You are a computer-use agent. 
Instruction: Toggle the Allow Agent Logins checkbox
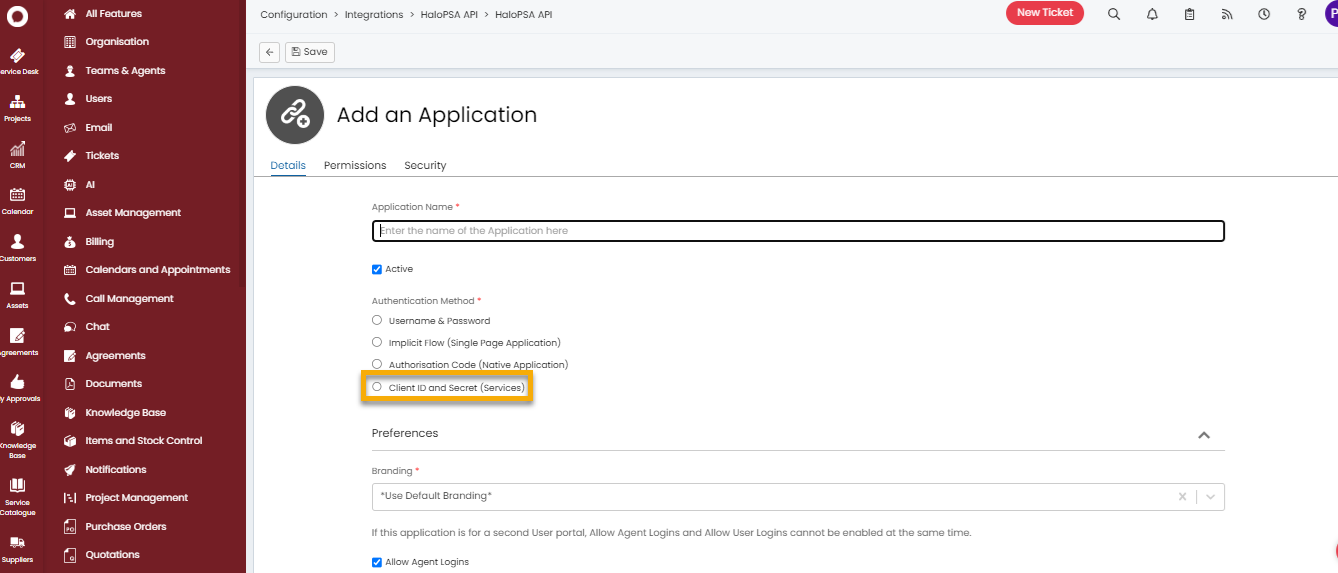click(x=377, y=562)
